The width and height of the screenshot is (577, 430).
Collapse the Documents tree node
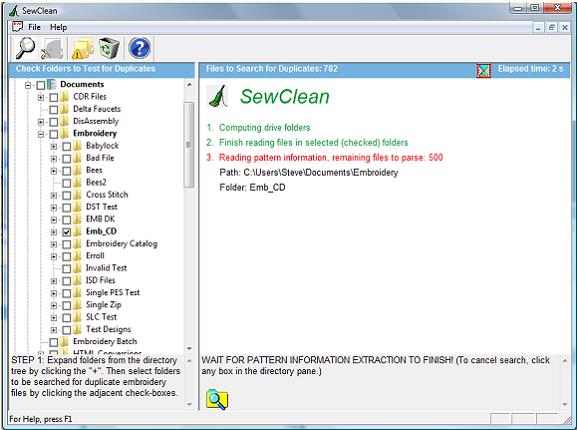click(28, 85)
